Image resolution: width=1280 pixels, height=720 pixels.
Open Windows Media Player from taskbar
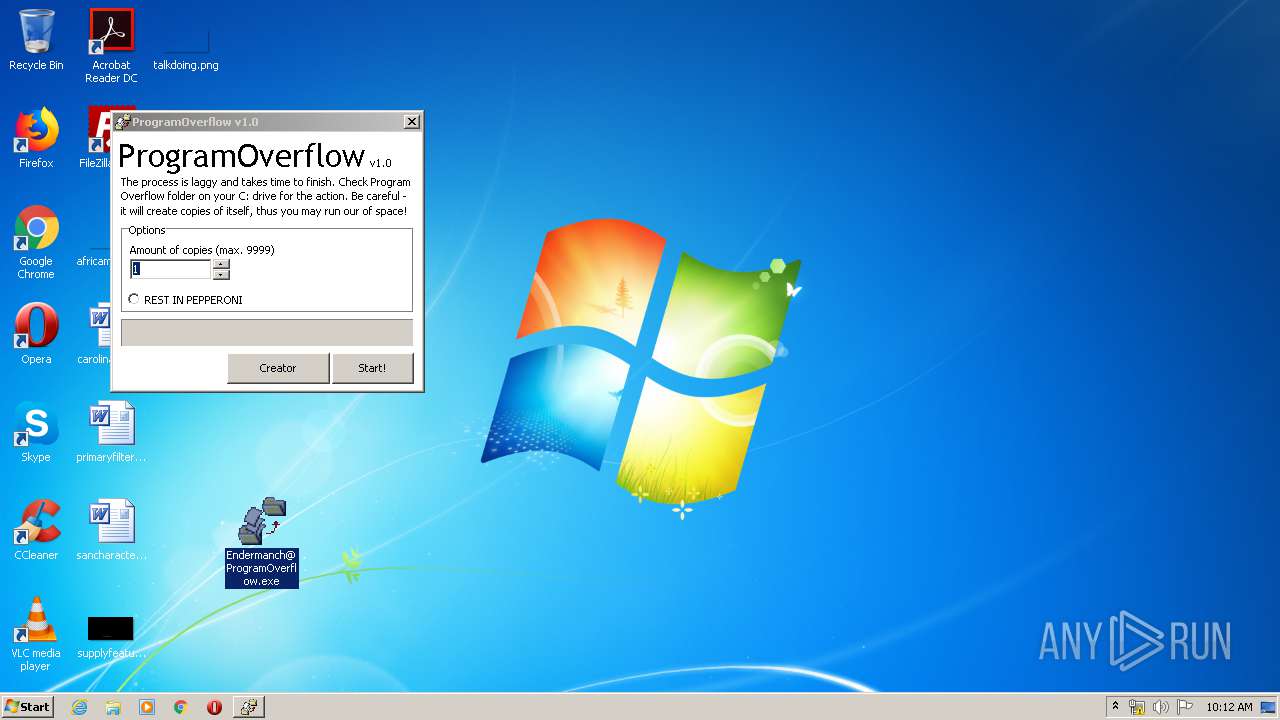(x=147, y=707)
